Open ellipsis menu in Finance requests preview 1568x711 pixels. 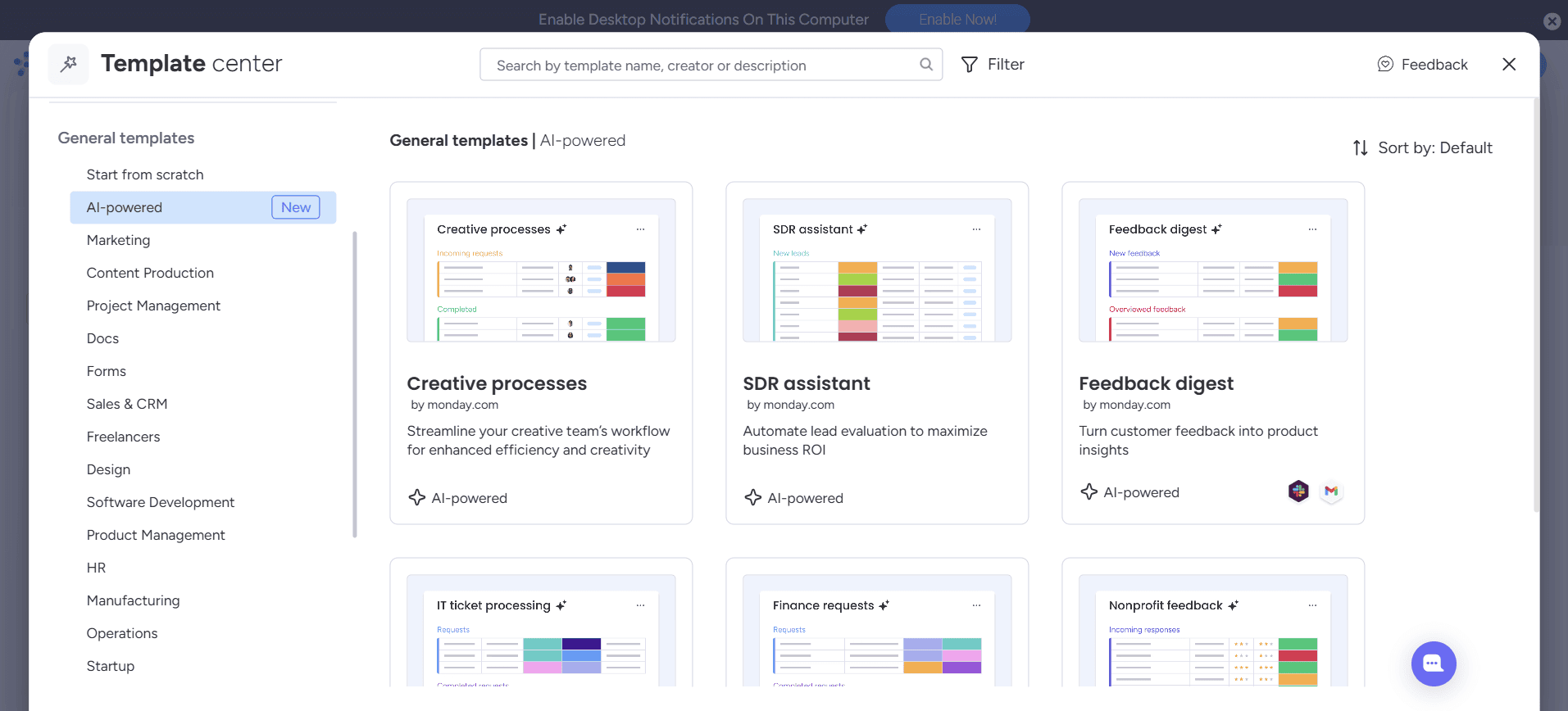pos(976,605)
